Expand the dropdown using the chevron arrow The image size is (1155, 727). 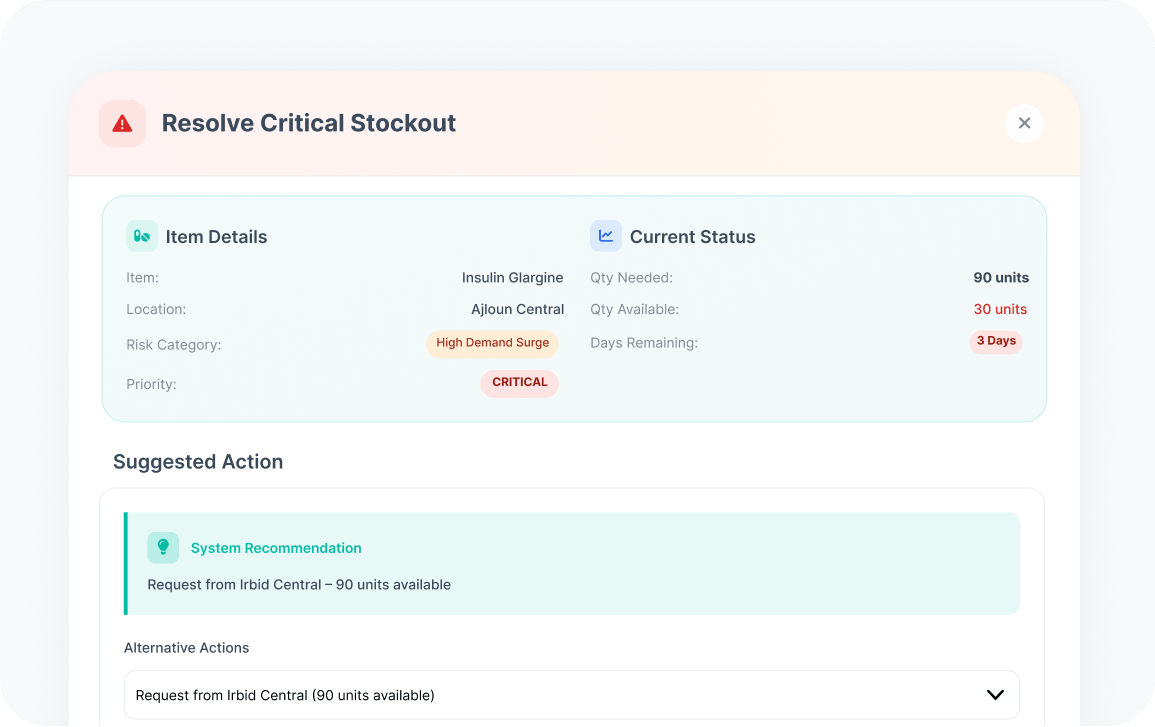(x=995, y=695)
